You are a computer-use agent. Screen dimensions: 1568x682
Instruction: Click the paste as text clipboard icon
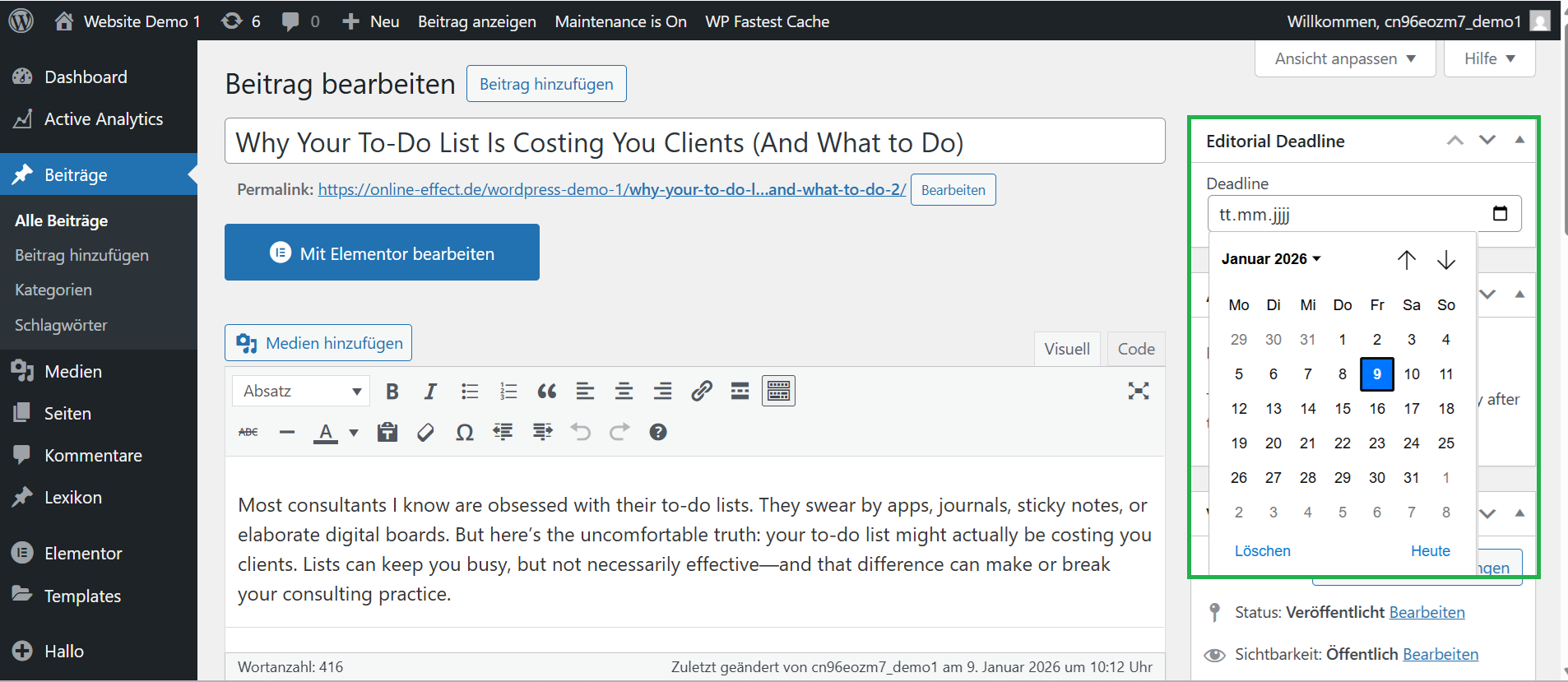pyautogui.click(x=387, y=433)
